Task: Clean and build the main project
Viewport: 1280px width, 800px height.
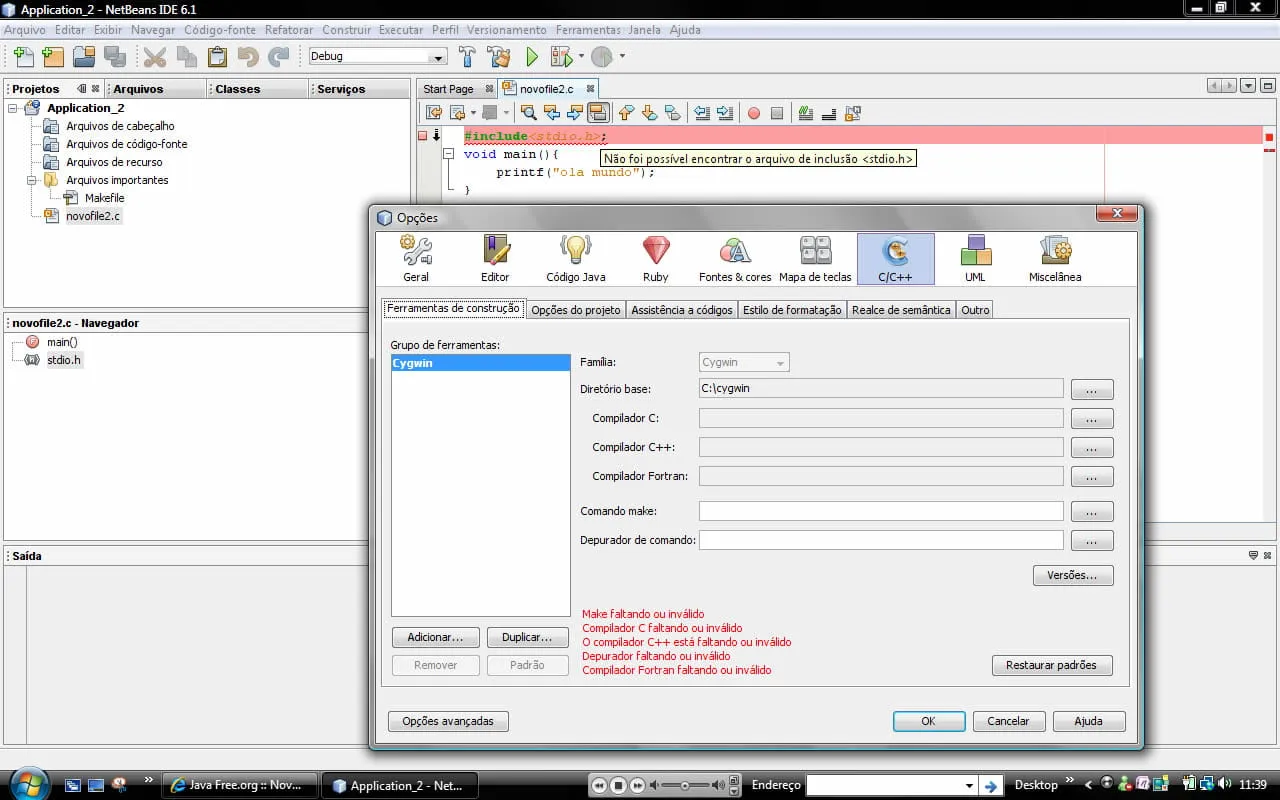Action: (x=499, y=57)
